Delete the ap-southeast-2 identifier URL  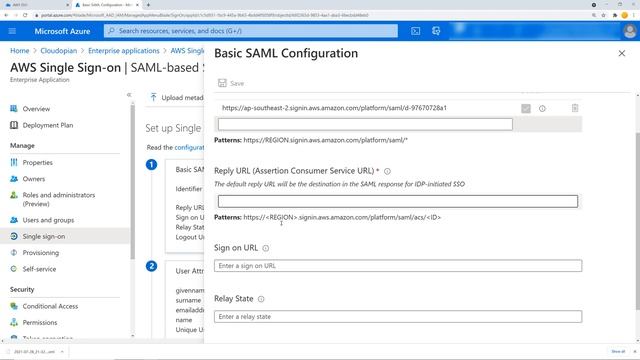(x=575, y=108)
